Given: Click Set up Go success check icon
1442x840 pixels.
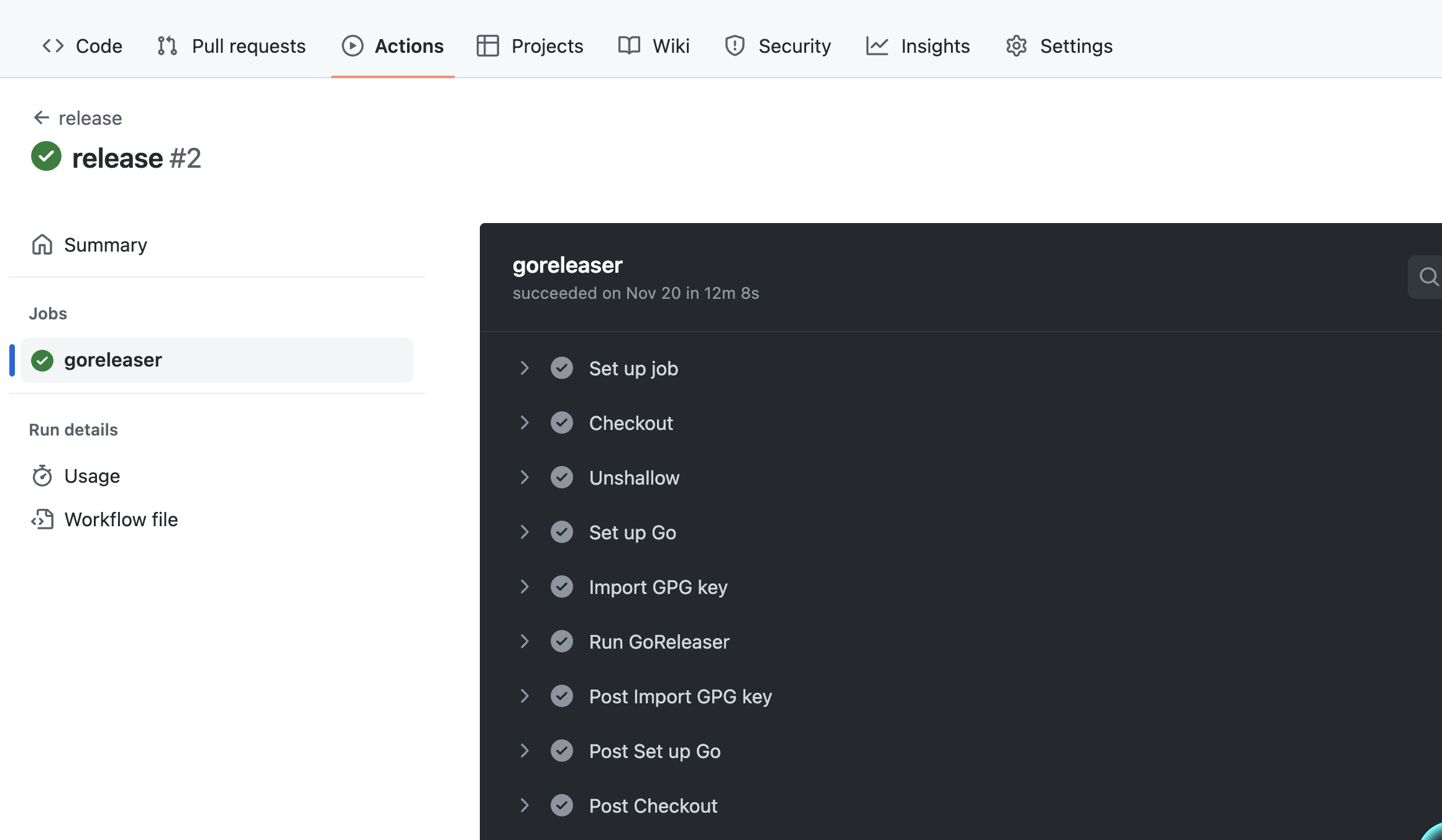Looking at the screenshot, I should 562,532.
